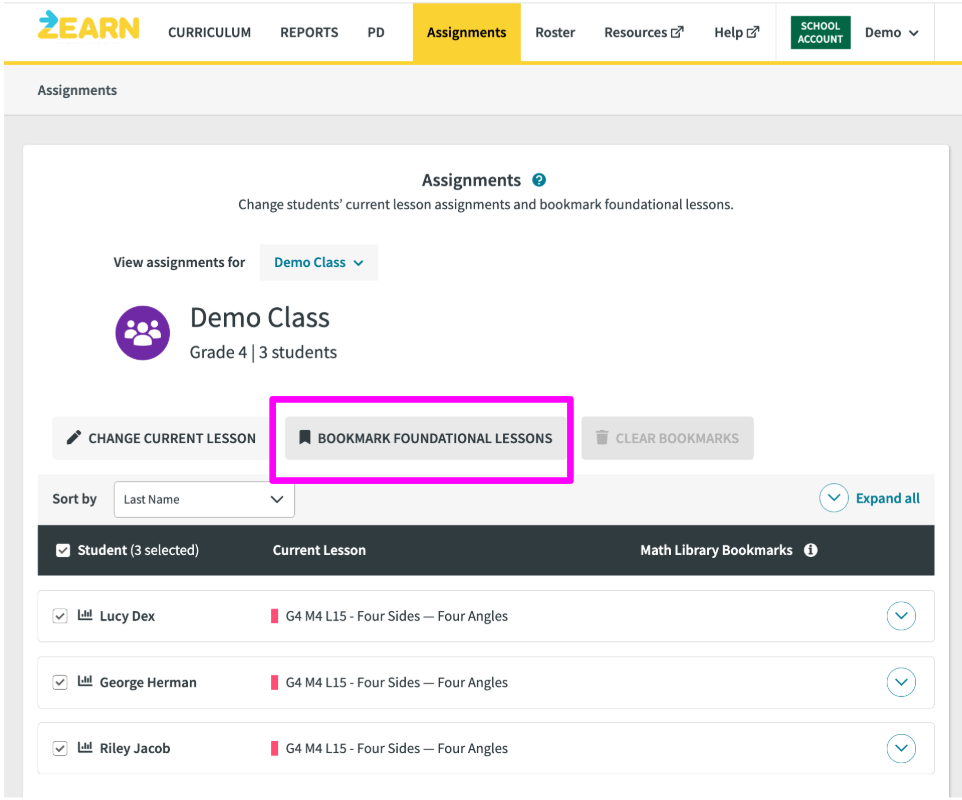Screen dimensions: 962x800
Task: Uncheck Lucy Dex's checkbox
Action: [x=60, y=616]
